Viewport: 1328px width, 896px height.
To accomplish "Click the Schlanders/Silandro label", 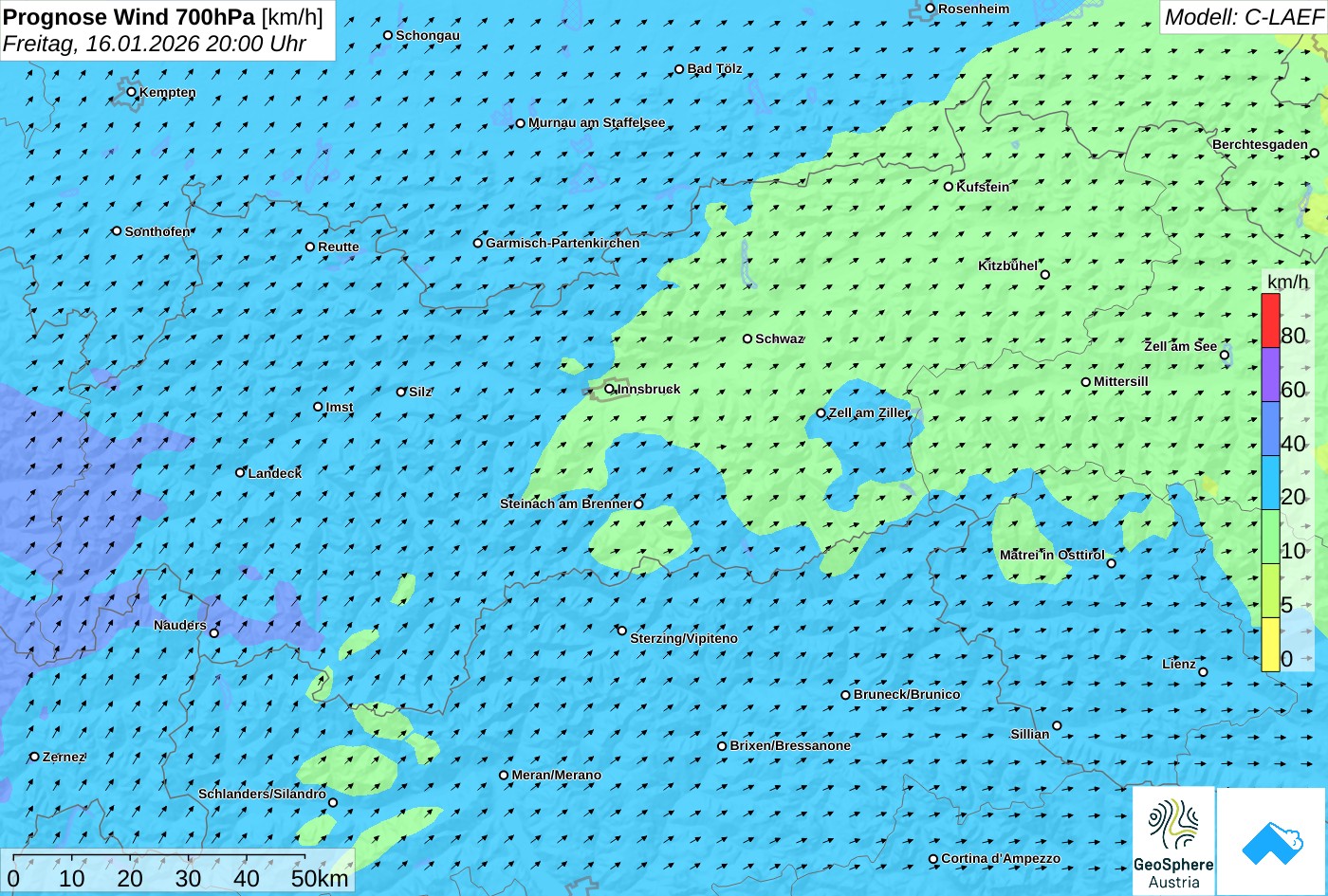I will [262, 794].
